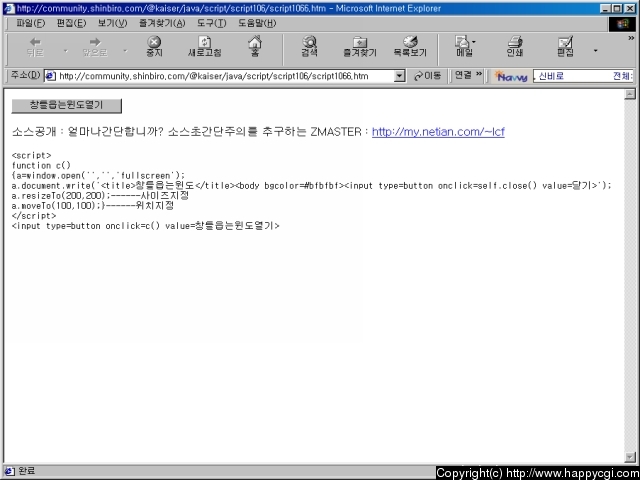Click the 전체 option in Navvy bar

[x=622, y=76]
